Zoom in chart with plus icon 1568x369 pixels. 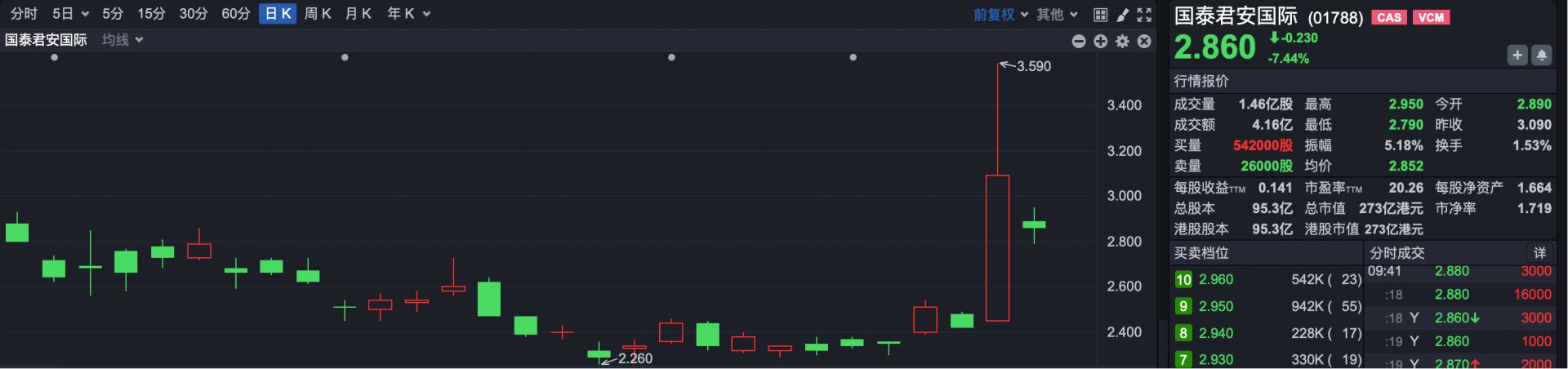pos(1101,41)
